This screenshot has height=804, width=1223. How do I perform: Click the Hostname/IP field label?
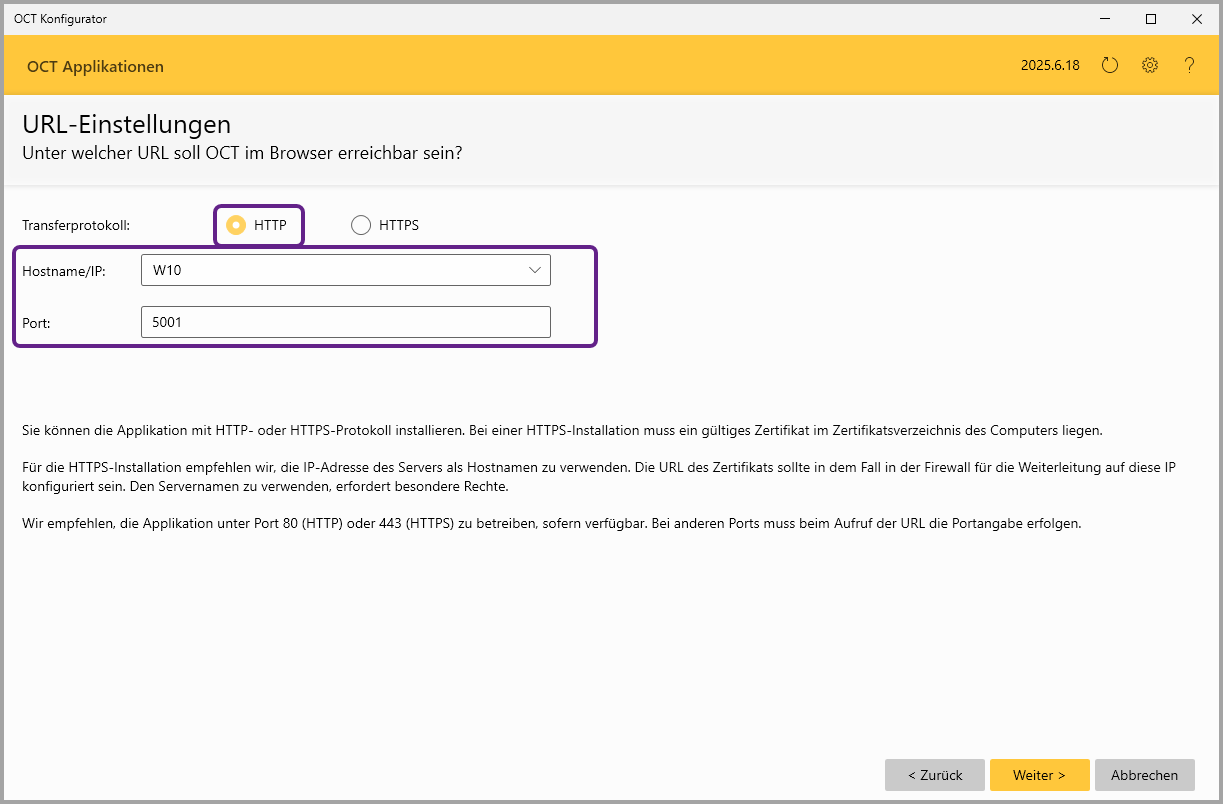(64, 270)
